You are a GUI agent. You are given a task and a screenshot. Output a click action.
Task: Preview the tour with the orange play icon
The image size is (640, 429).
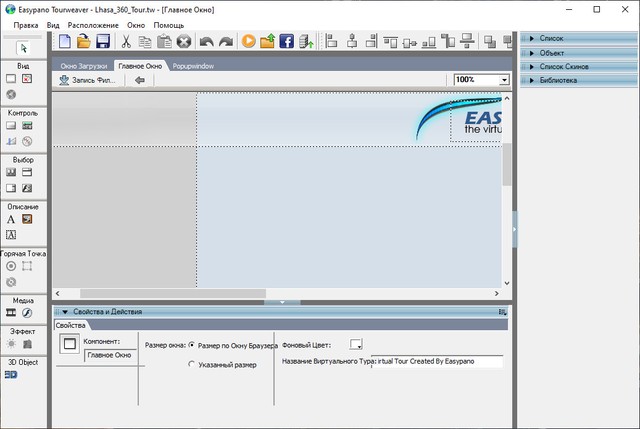coord(249,41)
